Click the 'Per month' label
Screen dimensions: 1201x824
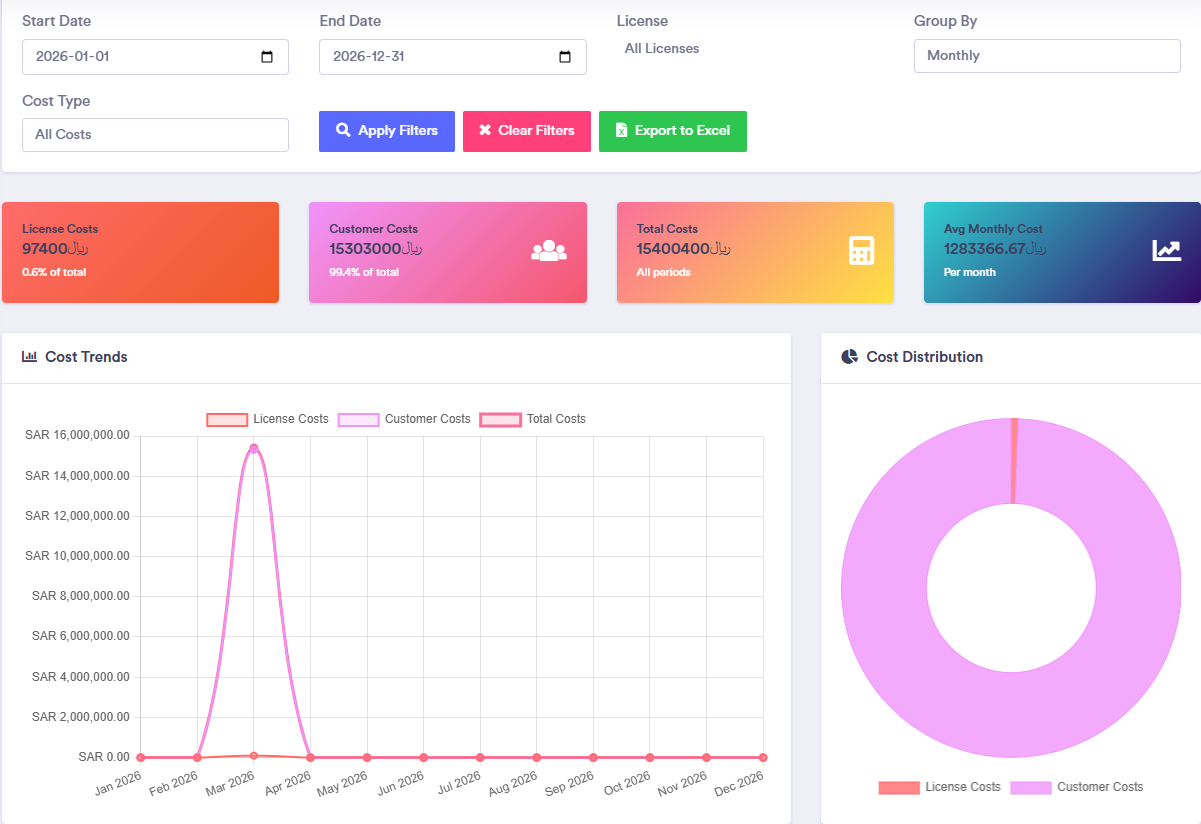(x=970, y=272)
